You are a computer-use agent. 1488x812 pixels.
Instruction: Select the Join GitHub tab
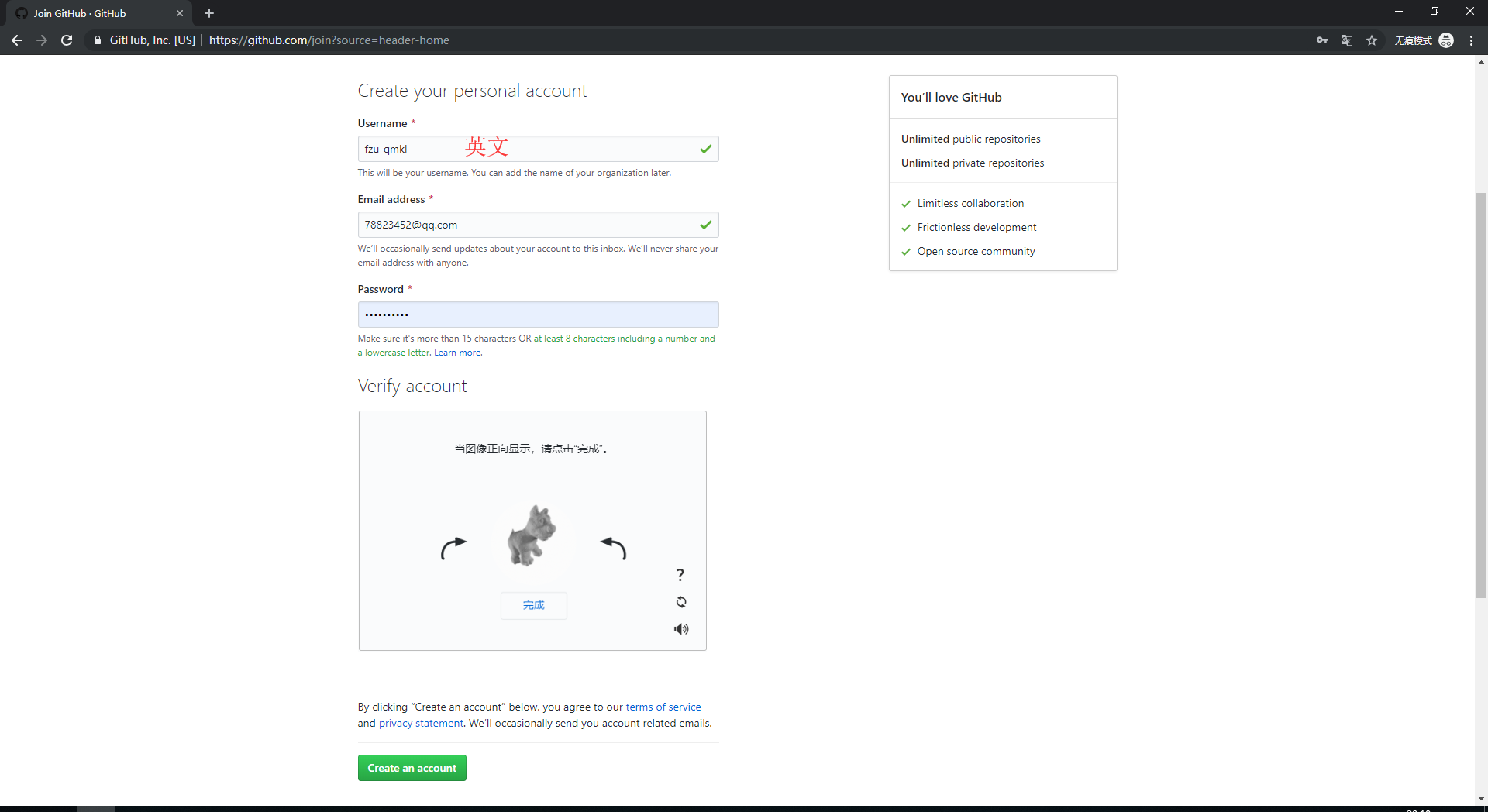tap(99, 13)
